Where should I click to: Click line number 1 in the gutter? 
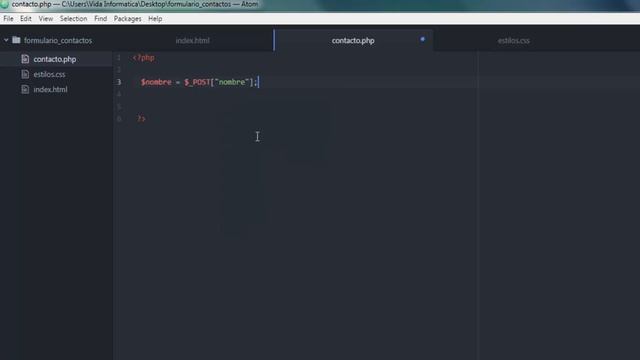point(119,58)
